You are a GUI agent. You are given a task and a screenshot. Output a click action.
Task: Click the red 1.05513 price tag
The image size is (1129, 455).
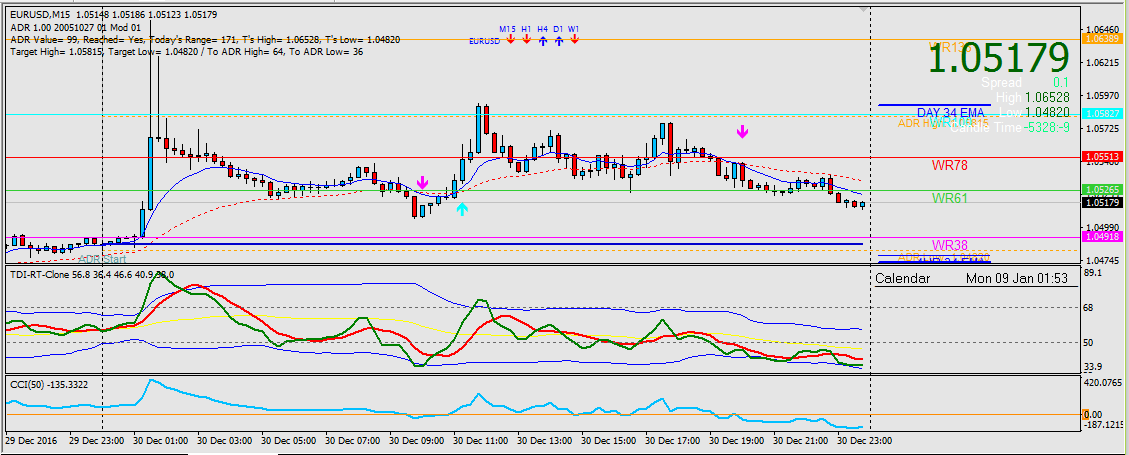1101,156
